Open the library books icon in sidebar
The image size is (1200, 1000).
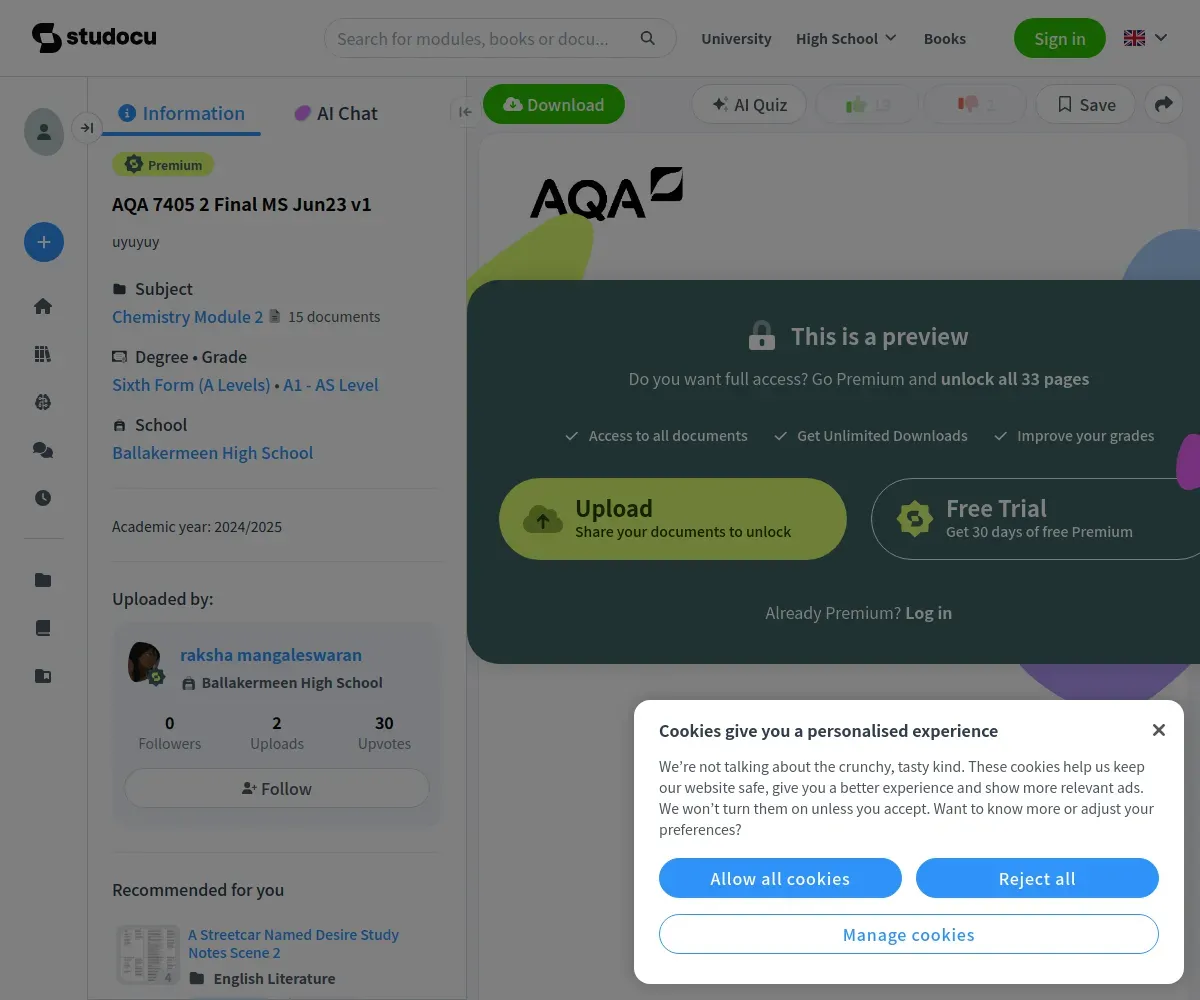[43, 354]
